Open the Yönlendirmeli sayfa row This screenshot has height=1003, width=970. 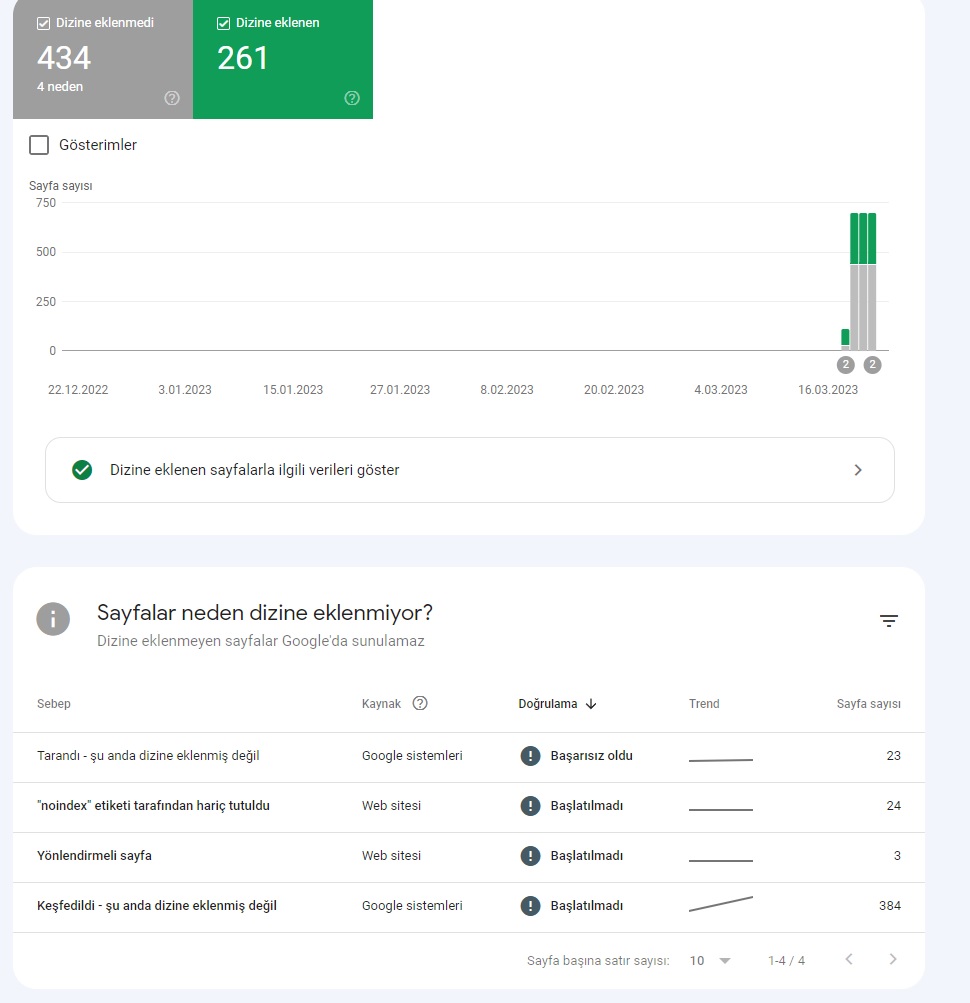pyautogui.click(x=469, y=857)
